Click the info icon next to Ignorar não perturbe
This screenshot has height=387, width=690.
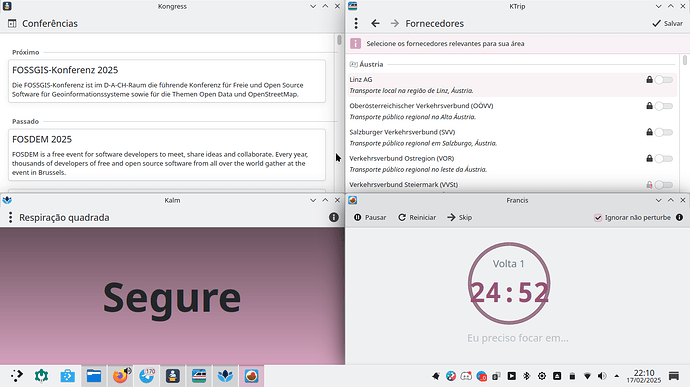(679, 217)
